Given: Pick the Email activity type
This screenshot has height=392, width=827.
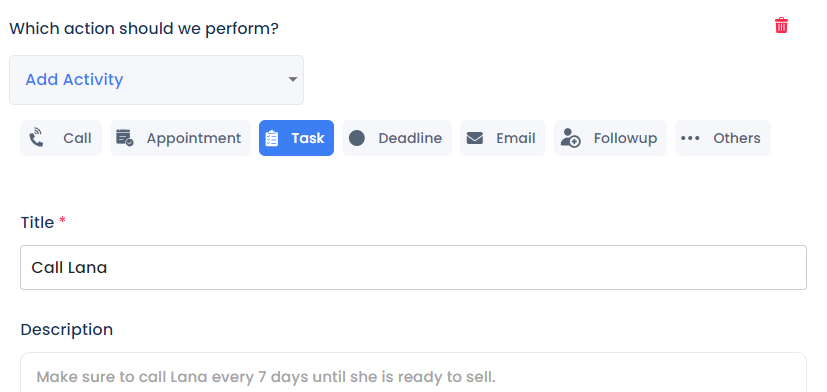Looking at the screenshot, I should coord(503,138).
